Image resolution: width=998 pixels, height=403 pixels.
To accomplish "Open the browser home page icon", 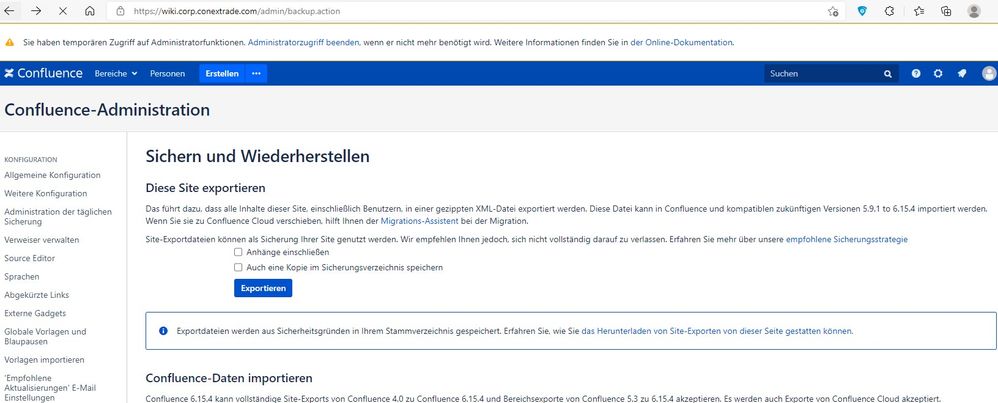I will point(90,11).
